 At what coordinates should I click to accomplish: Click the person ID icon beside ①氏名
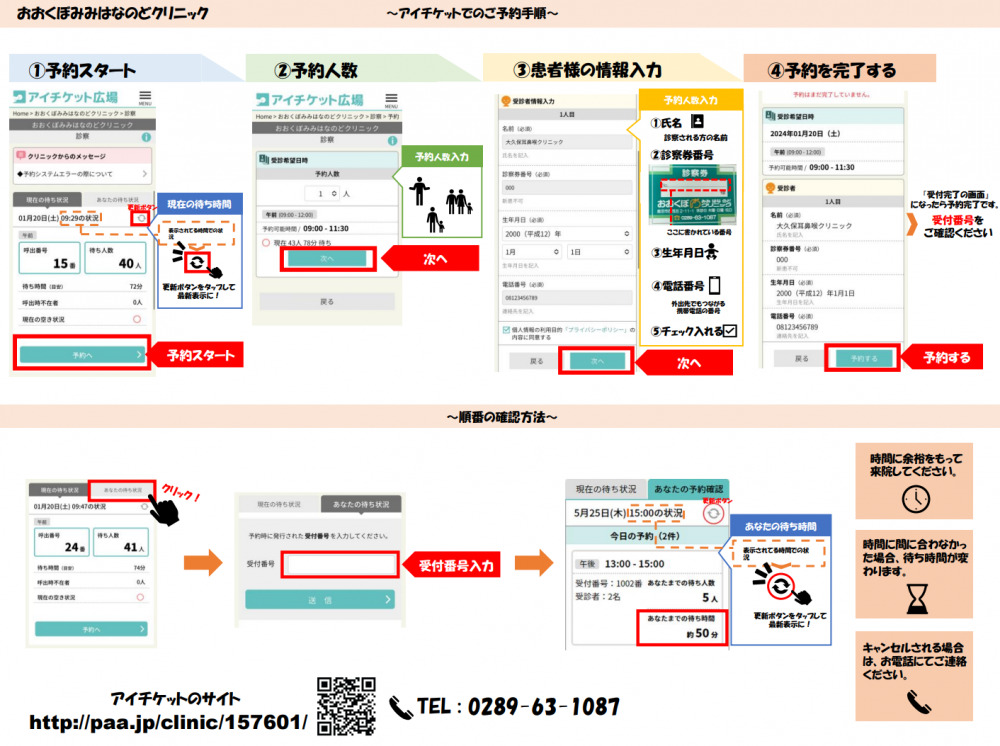pyautogui.click(x=697, y=121)
